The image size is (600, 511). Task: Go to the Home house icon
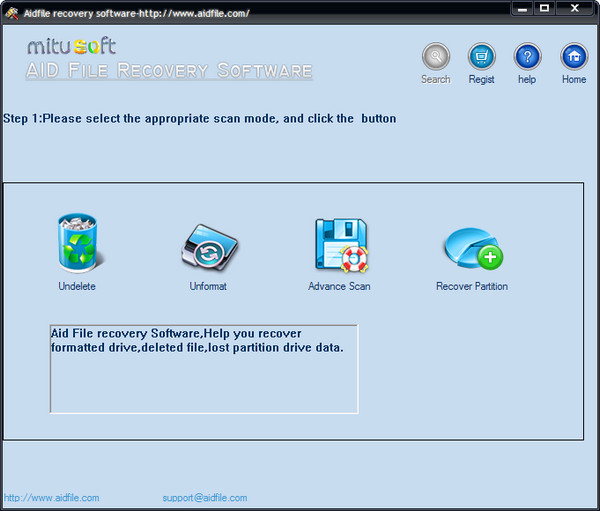tap(574, 57)
